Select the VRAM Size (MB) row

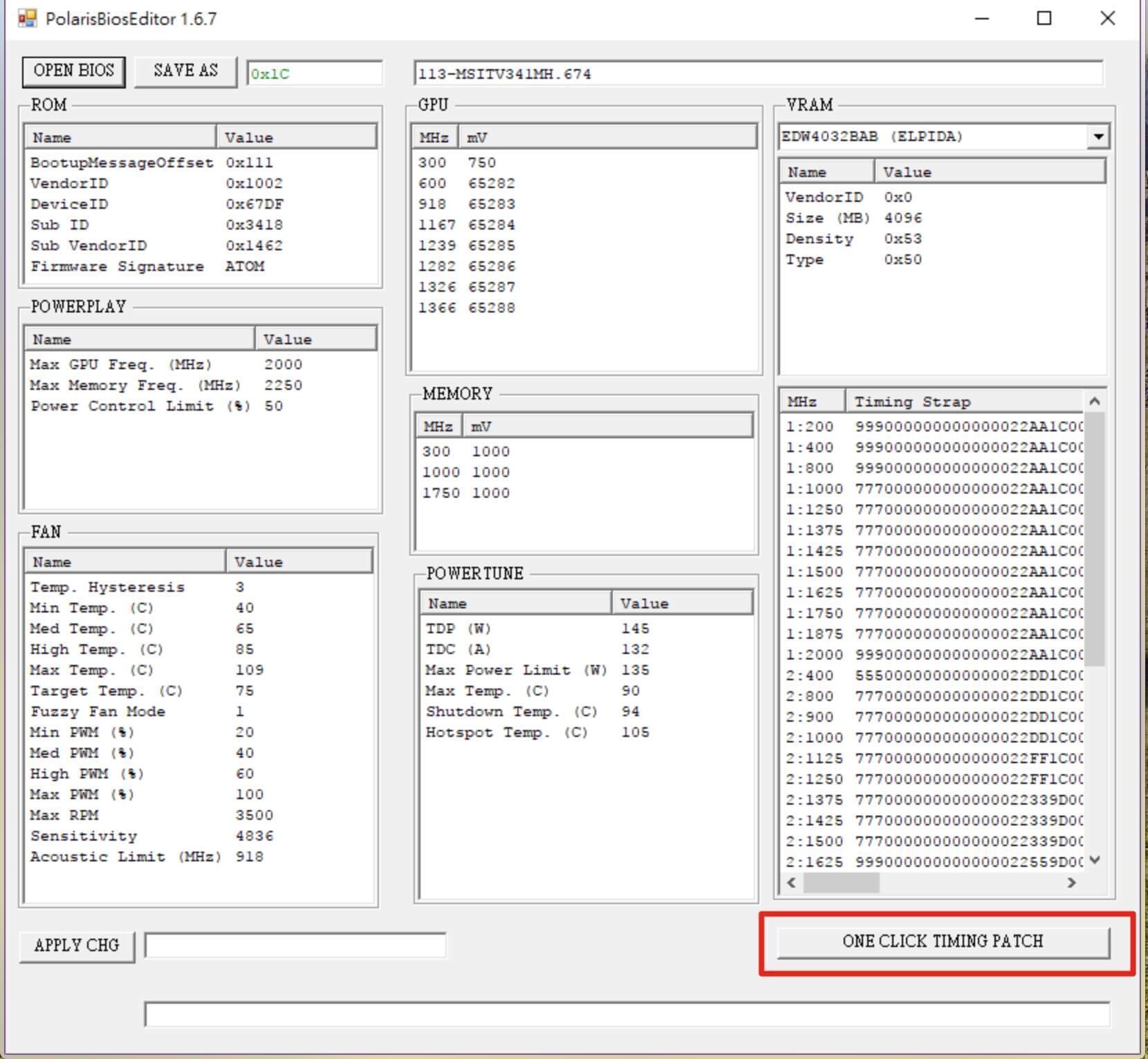(x=943, y=218)
